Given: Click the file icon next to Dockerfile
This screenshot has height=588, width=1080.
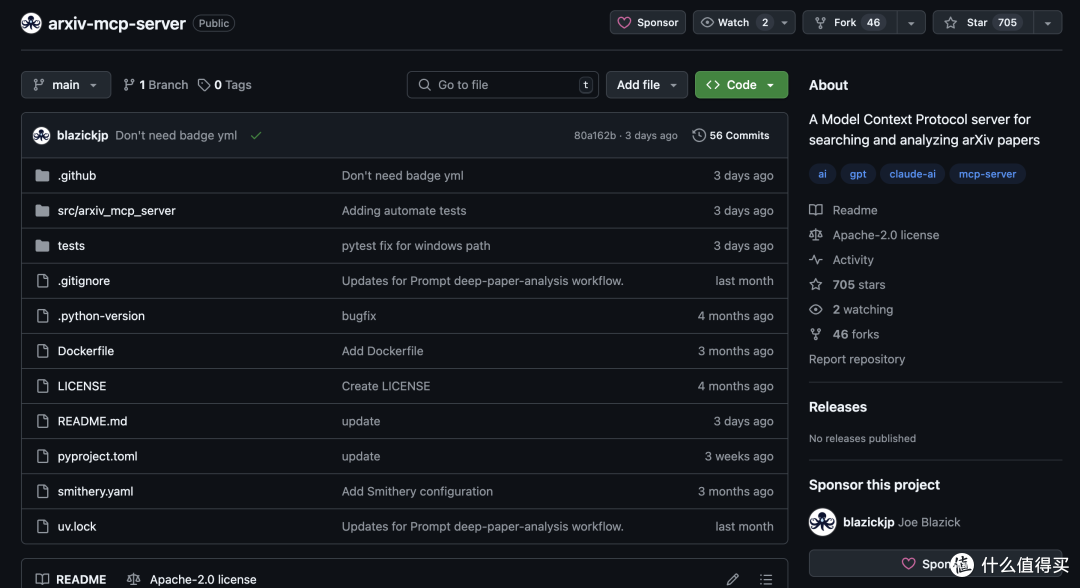Looking at the screenshot, I should coord(42,351).
